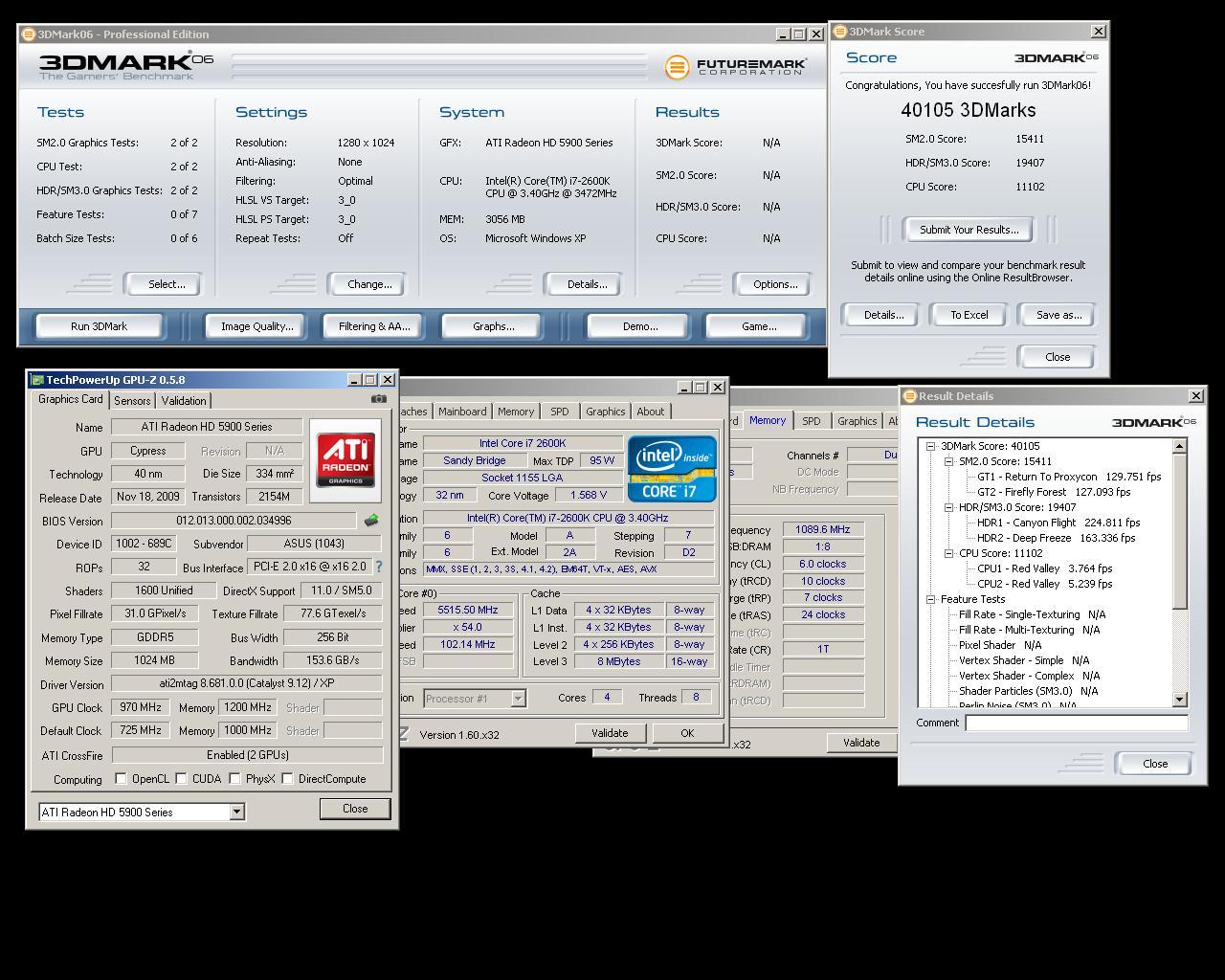
Task: Collapse the Feature Tests tree node
Action: (x=930, y=599)
